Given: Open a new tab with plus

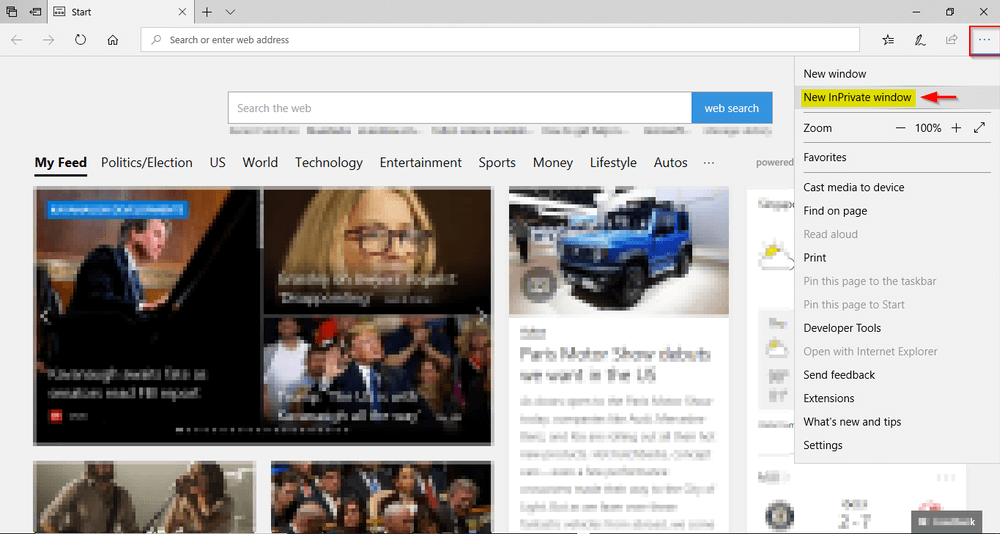Looking at the screenshot, I should tap(207, 11).
